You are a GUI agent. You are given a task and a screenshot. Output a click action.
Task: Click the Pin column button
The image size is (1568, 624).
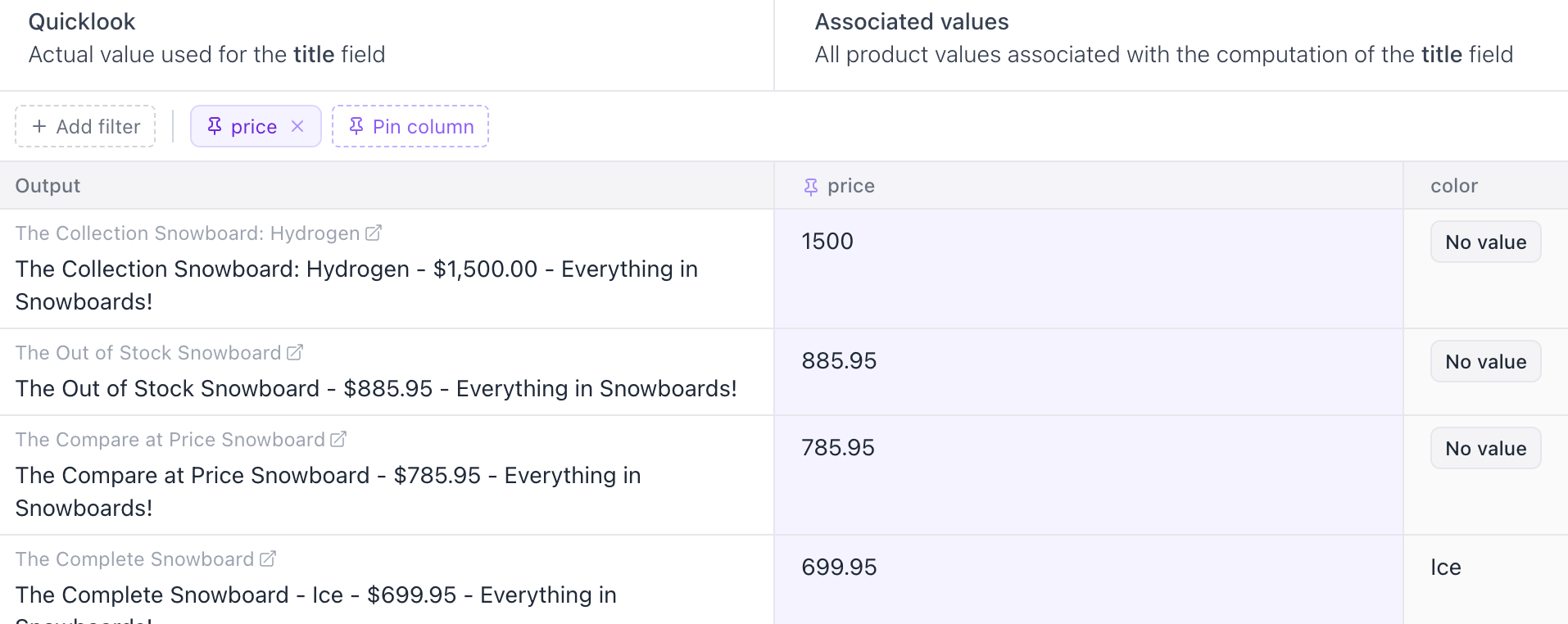[x=410, y=126]
